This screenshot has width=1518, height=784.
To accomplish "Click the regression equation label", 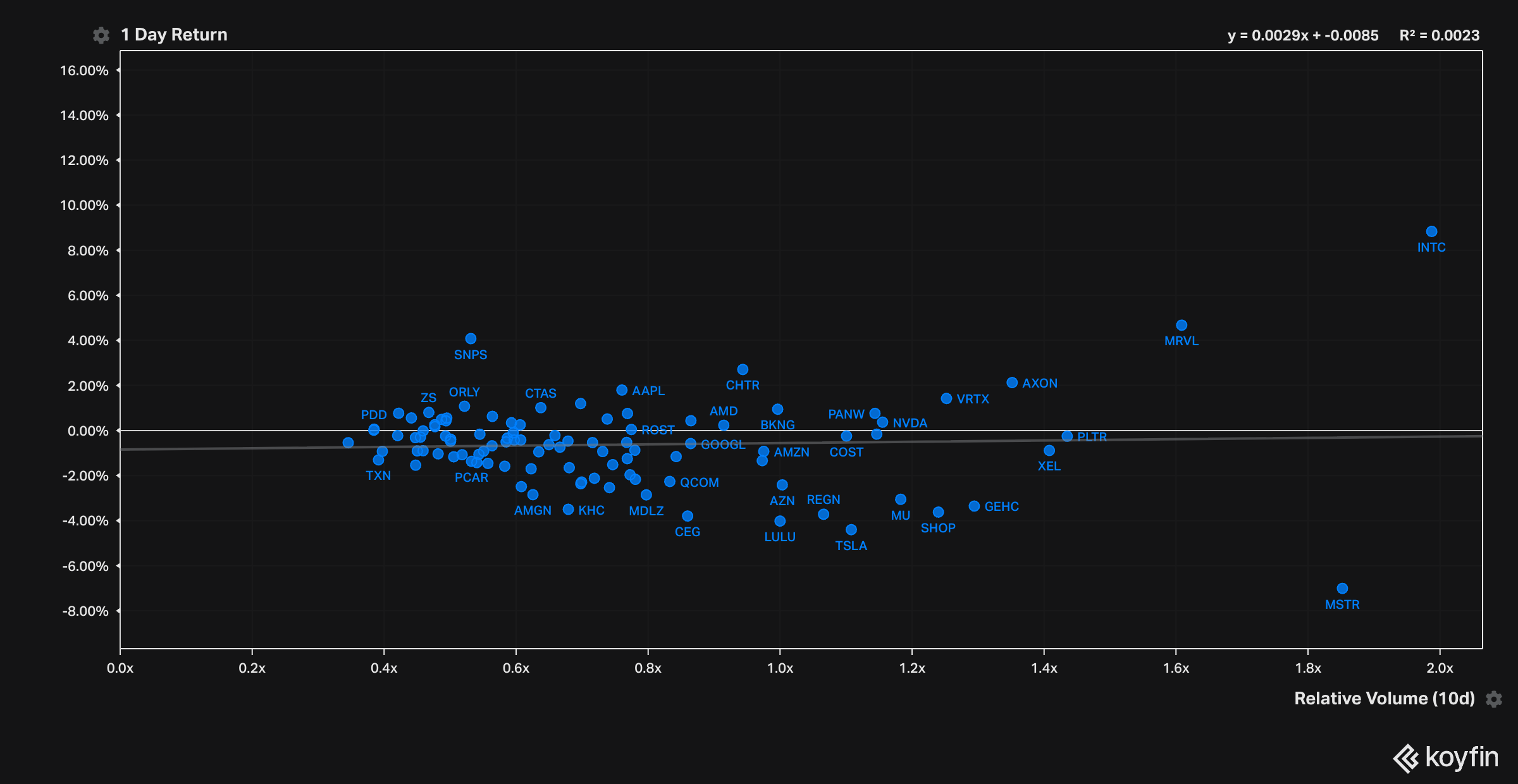I will 1302,35.
